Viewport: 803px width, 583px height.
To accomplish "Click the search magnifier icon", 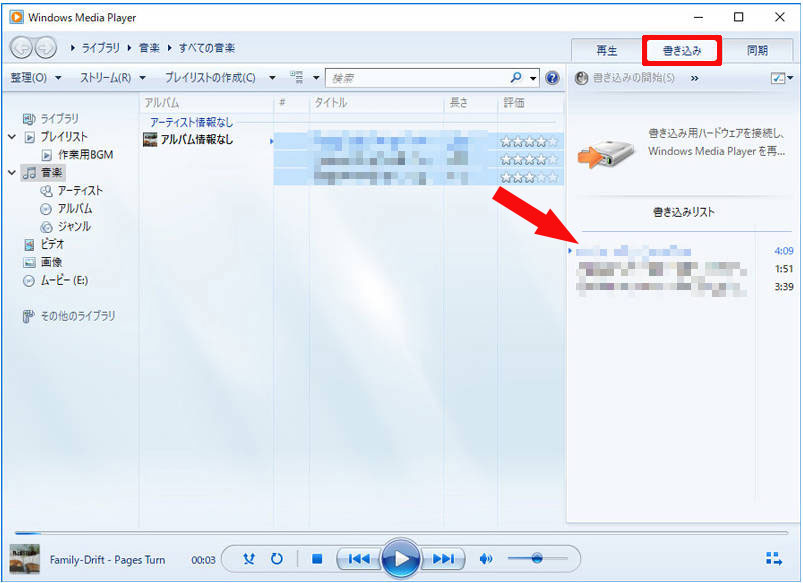I will point(516,78).
